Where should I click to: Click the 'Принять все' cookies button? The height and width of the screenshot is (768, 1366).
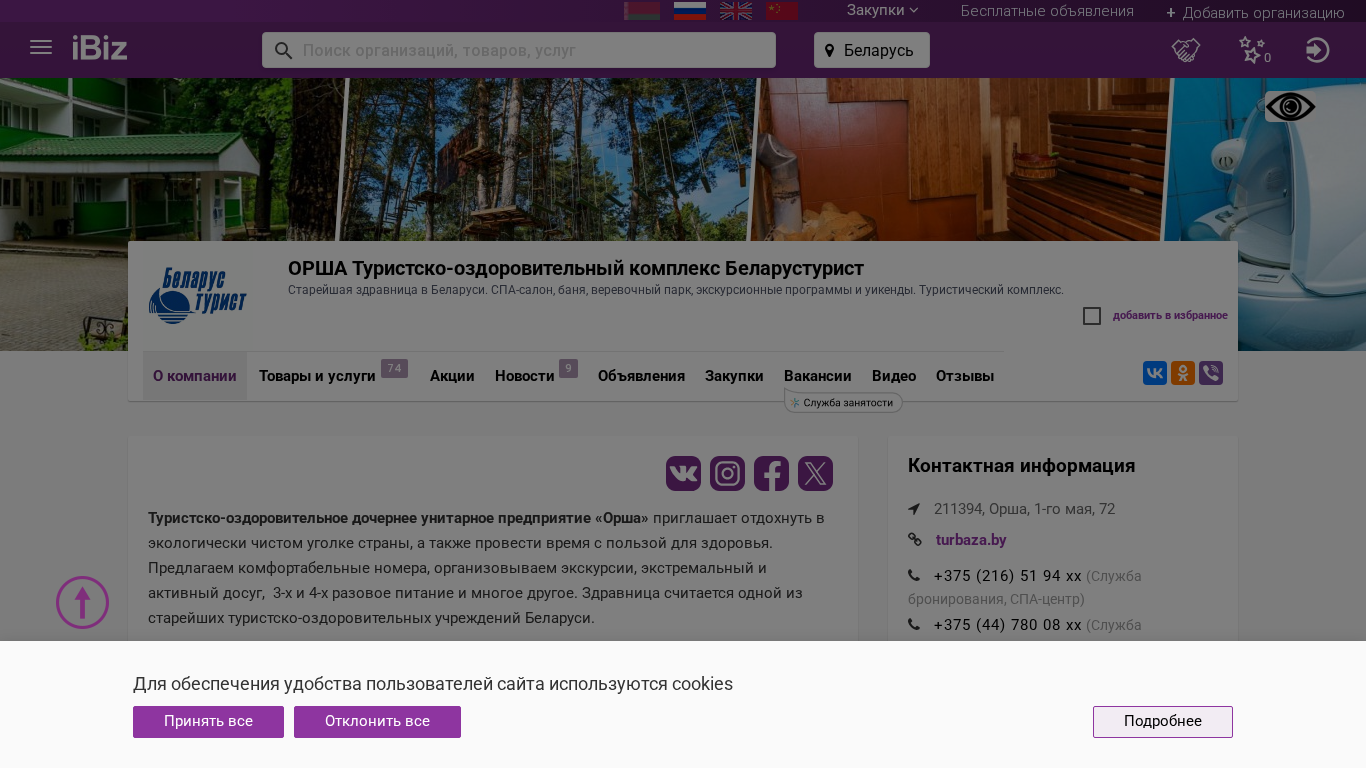(x=208, y=722)
